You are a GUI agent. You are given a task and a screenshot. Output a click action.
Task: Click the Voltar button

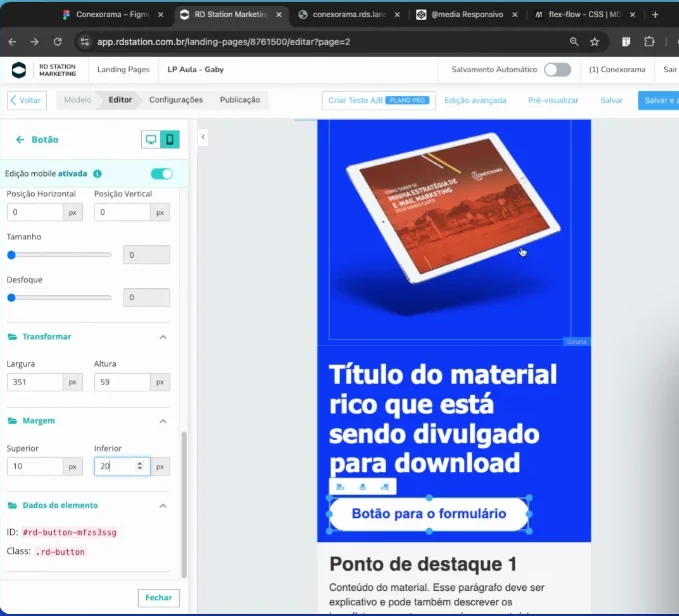coord(27,100)
